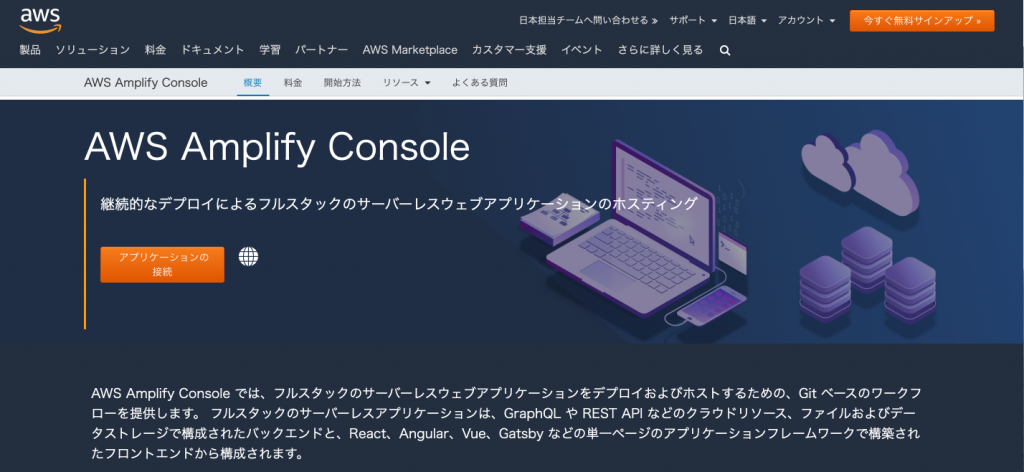Open the 学習 menu
Image resolution: width=1024 pixels, height=472 pixels.
click(270, 50)
